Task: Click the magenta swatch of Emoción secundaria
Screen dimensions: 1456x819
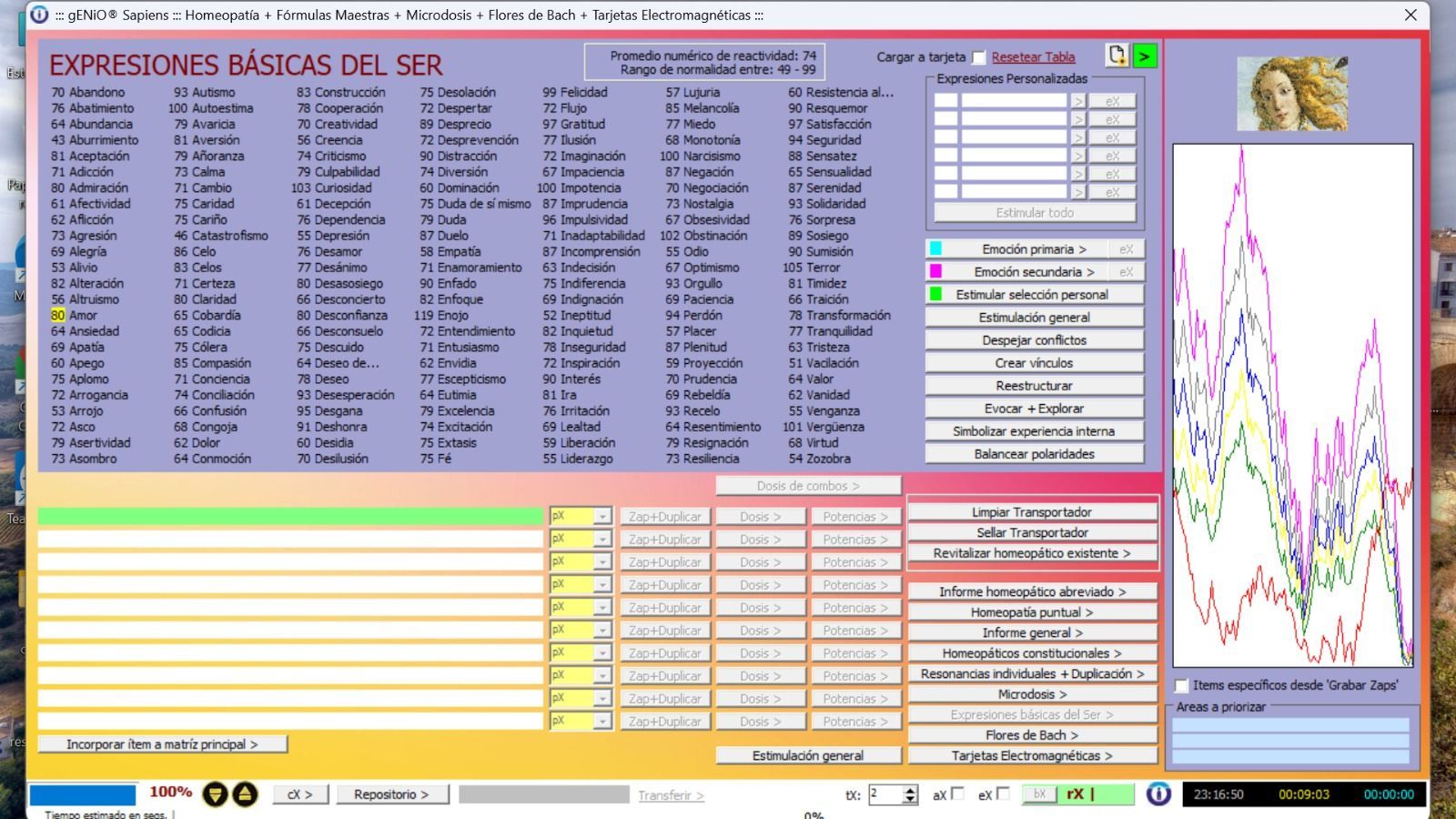Action: click(x=935, y=271)
